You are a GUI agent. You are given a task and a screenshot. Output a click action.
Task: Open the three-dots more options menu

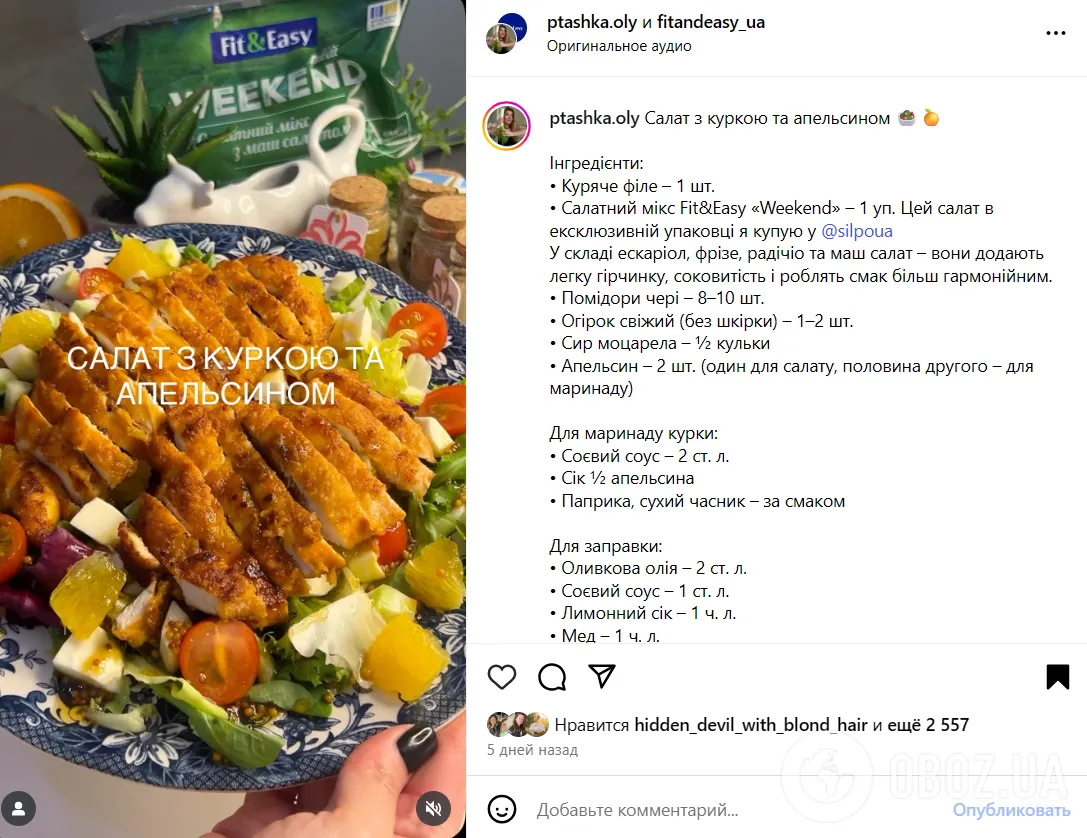(x=1055, y=33)
